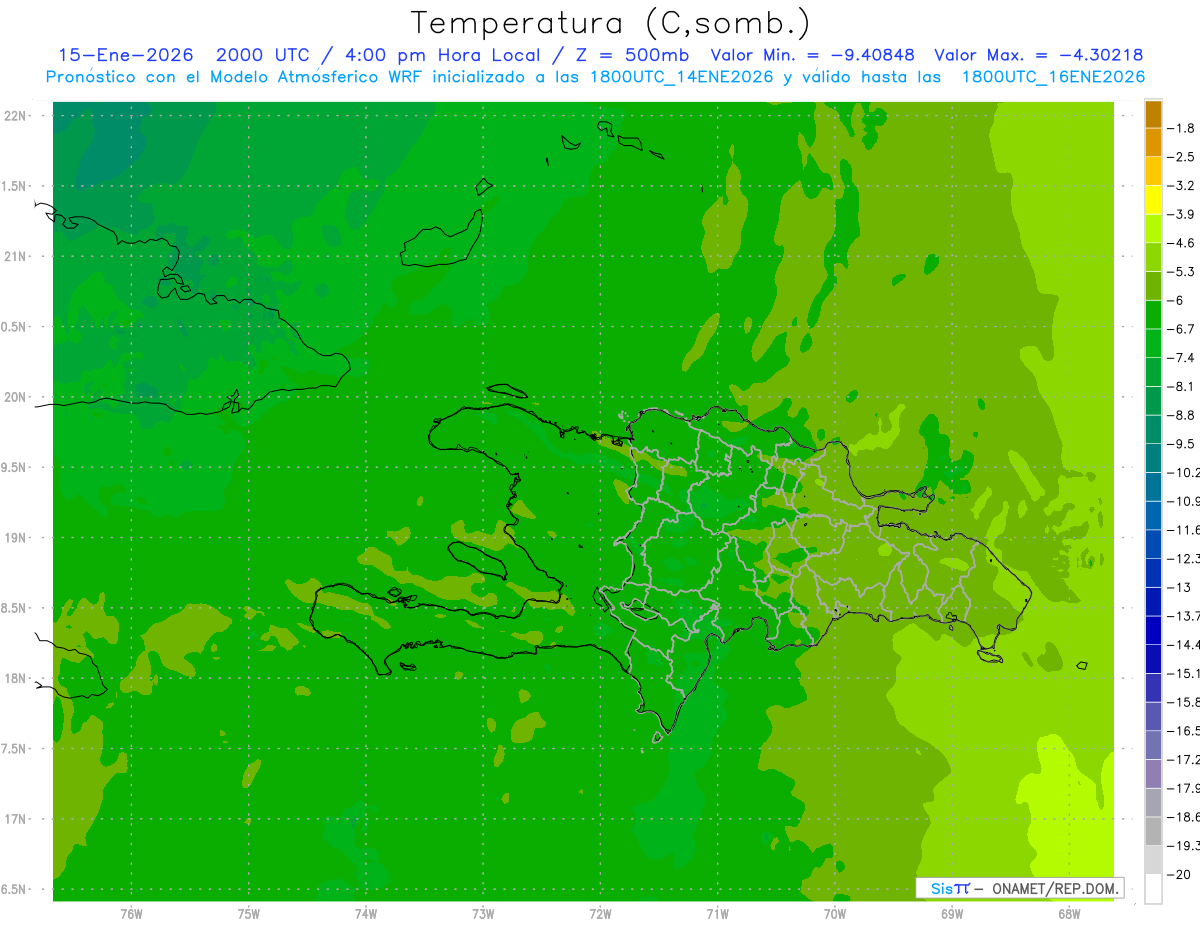Click the "73W" longitude label
Image resolution: width=1200 pixels, height=927 pixels.
483,913
